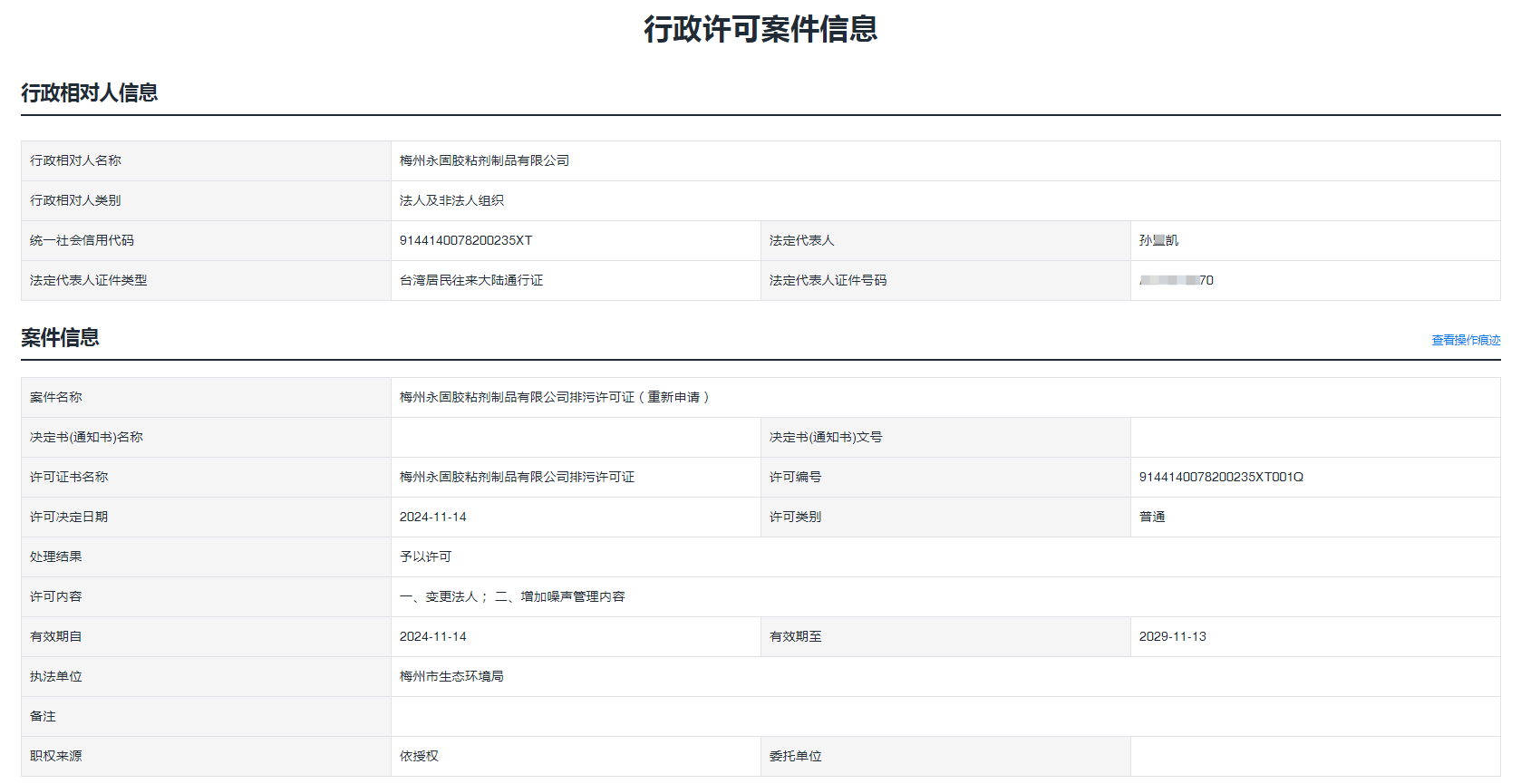
Task: Click the expiry date 2029-11-13
Action: pyautogui.click(x=1172, y=637)
